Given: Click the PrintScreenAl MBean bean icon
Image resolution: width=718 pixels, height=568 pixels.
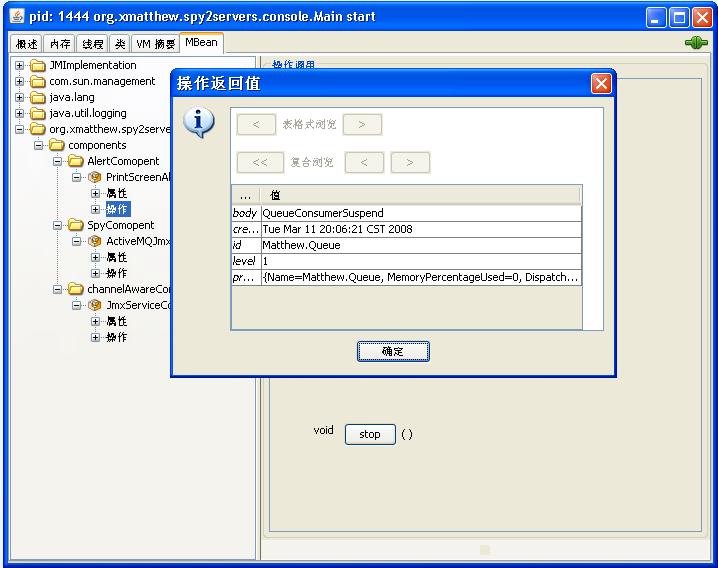Looking at the screenshot, I should [x=95, y=177].
